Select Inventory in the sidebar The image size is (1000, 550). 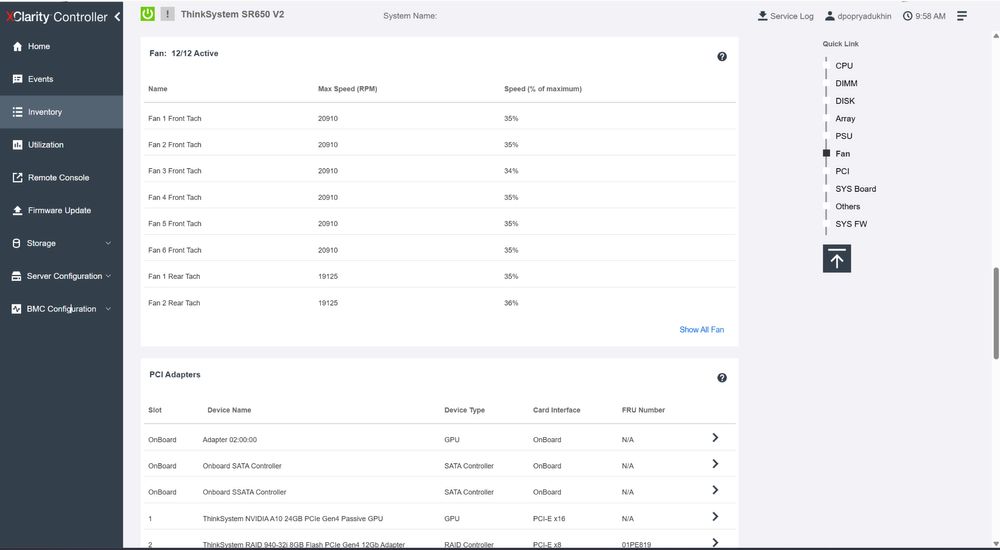click(61, 112)
